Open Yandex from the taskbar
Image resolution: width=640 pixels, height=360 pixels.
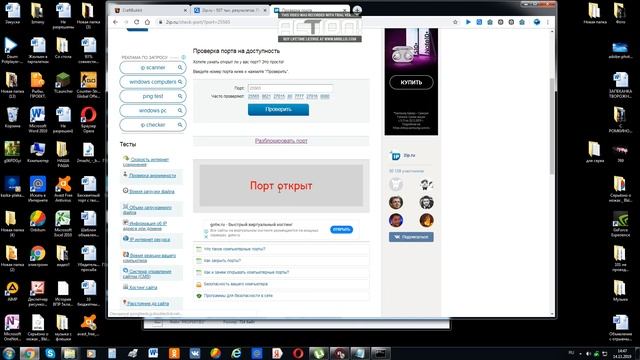click(x=277, y=353)
